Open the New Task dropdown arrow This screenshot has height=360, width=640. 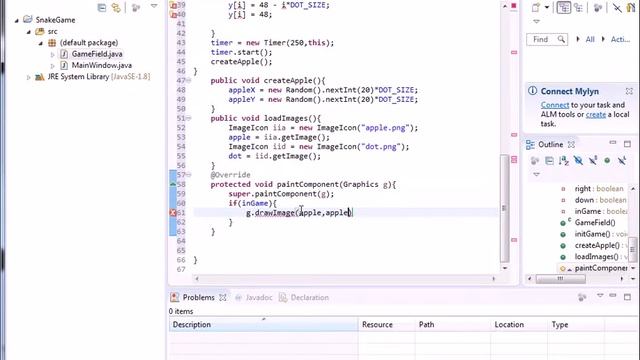547,7
